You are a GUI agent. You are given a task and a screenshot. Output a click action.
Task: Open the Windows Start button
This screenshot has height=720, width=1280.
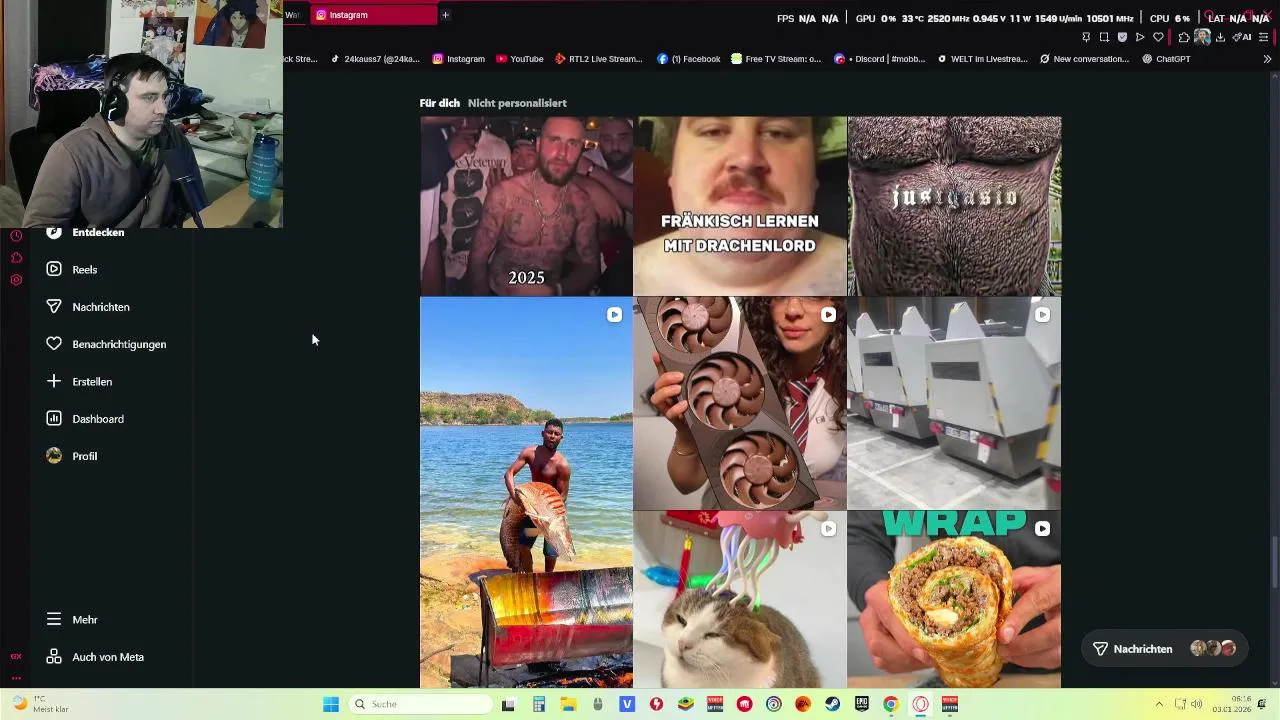331,704
